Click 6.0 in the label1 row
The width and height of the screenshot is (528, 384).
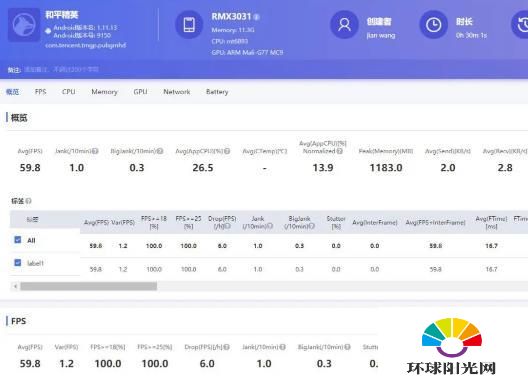pos(222,269)
